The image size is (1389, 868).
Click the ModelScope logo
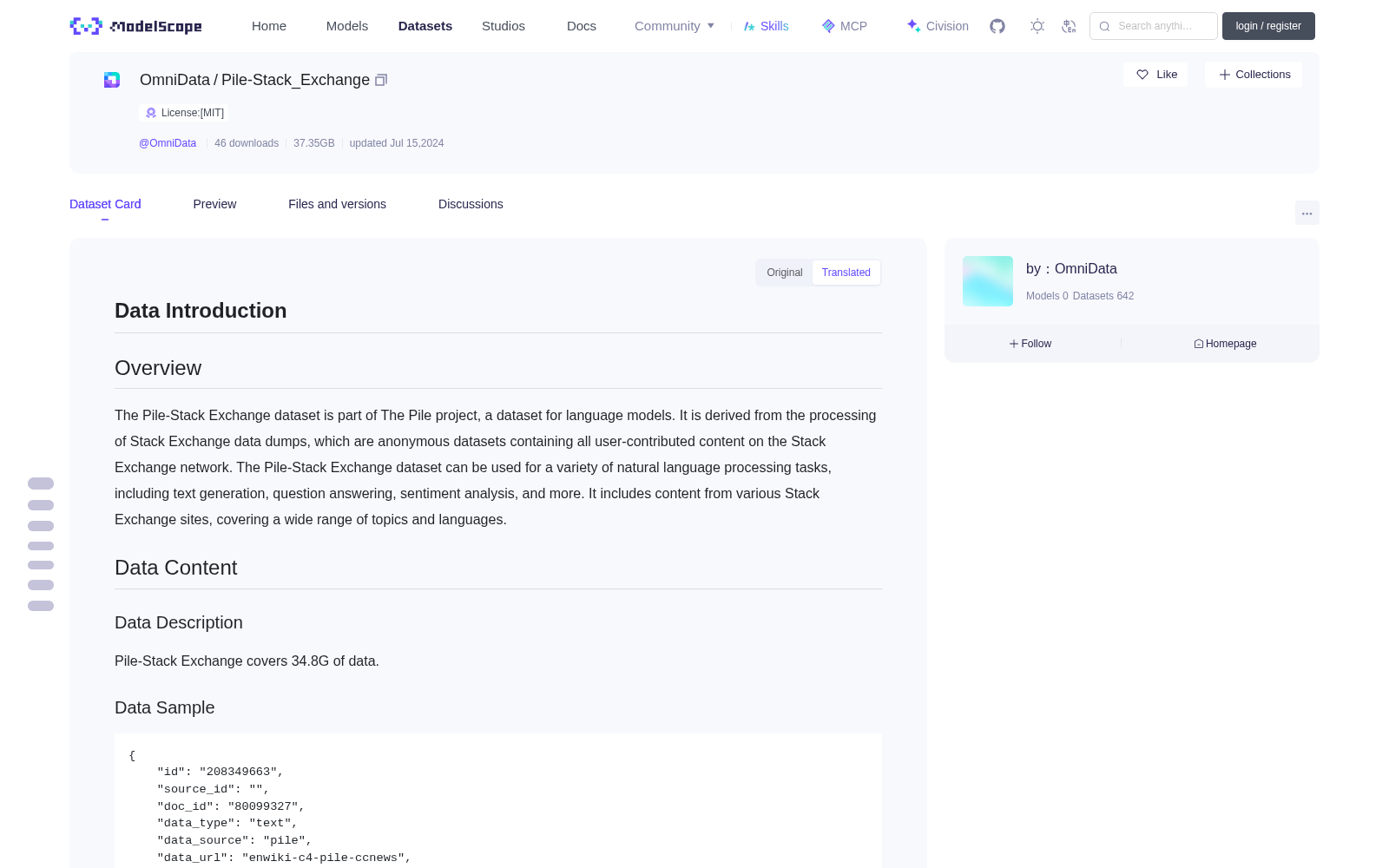[135, 26]
